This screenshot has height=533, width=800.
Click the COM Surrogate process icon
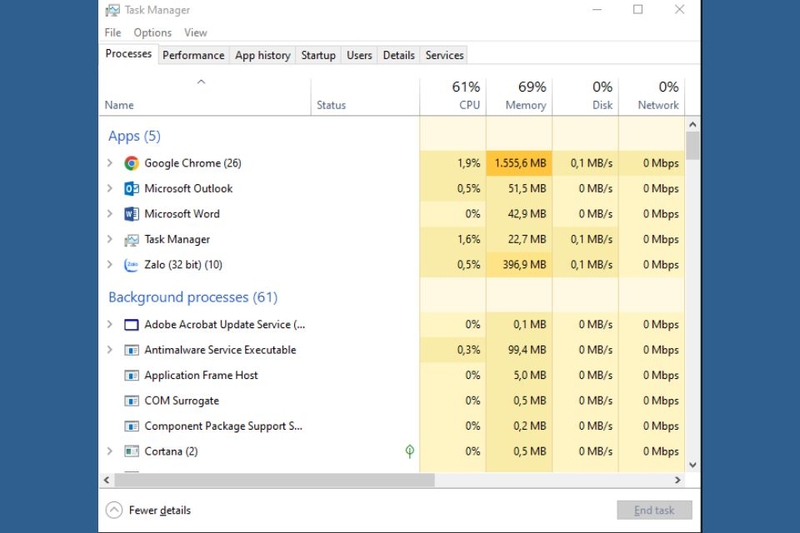pos(131,401)
